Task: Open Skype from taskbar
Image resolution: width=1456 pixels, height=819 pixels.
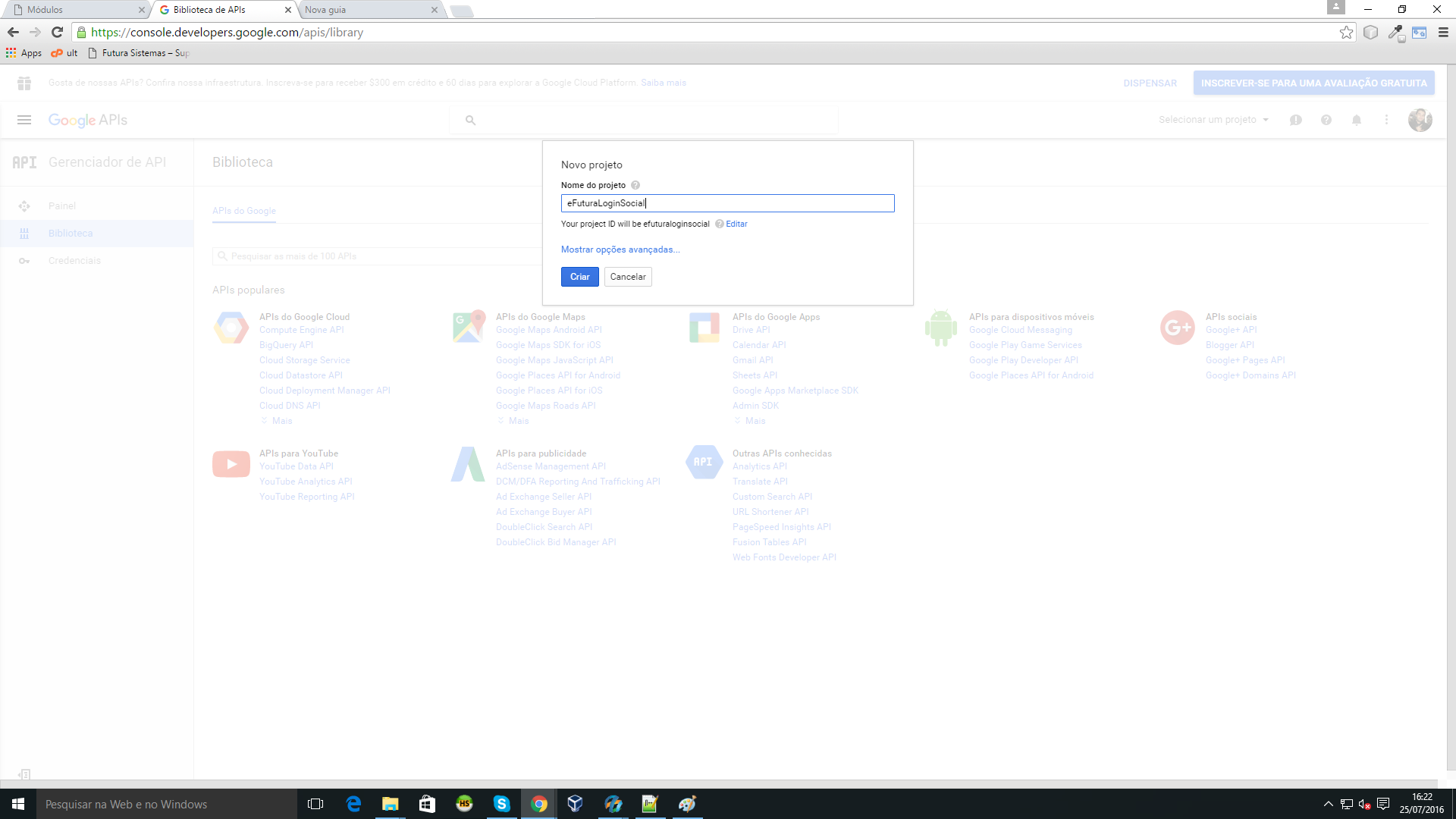Action: click(502, 804)
